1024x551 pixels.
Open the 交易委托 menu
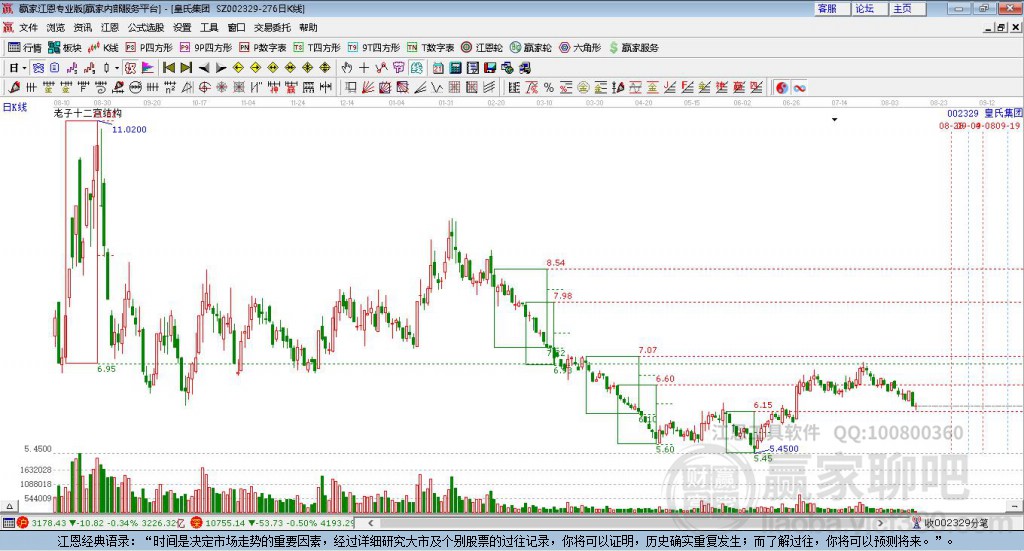point(272,27)
